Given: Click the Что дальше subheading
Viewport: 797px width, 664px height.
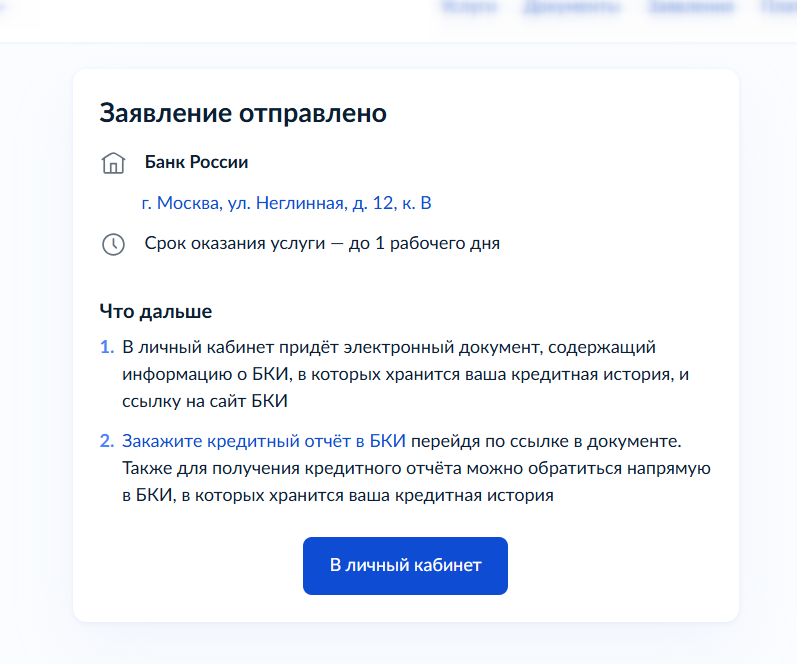Looking at the screenshot, I should point(156,311).
